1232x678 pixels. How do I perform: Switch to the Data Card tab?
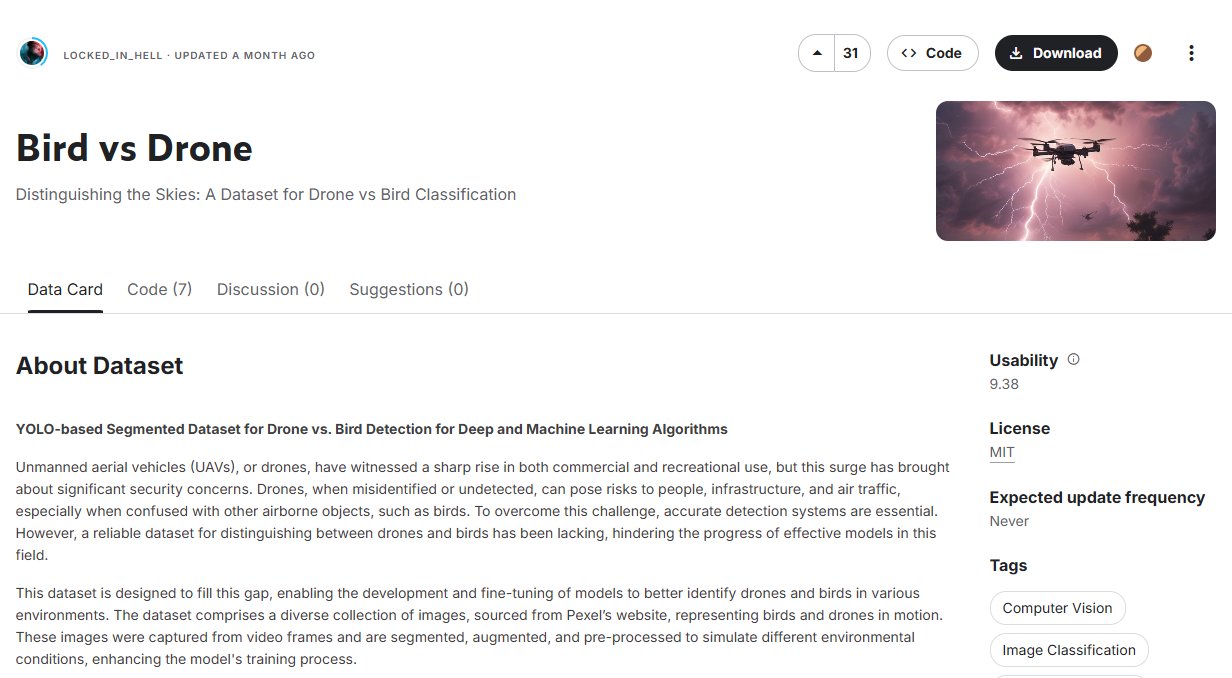point(65,289)
